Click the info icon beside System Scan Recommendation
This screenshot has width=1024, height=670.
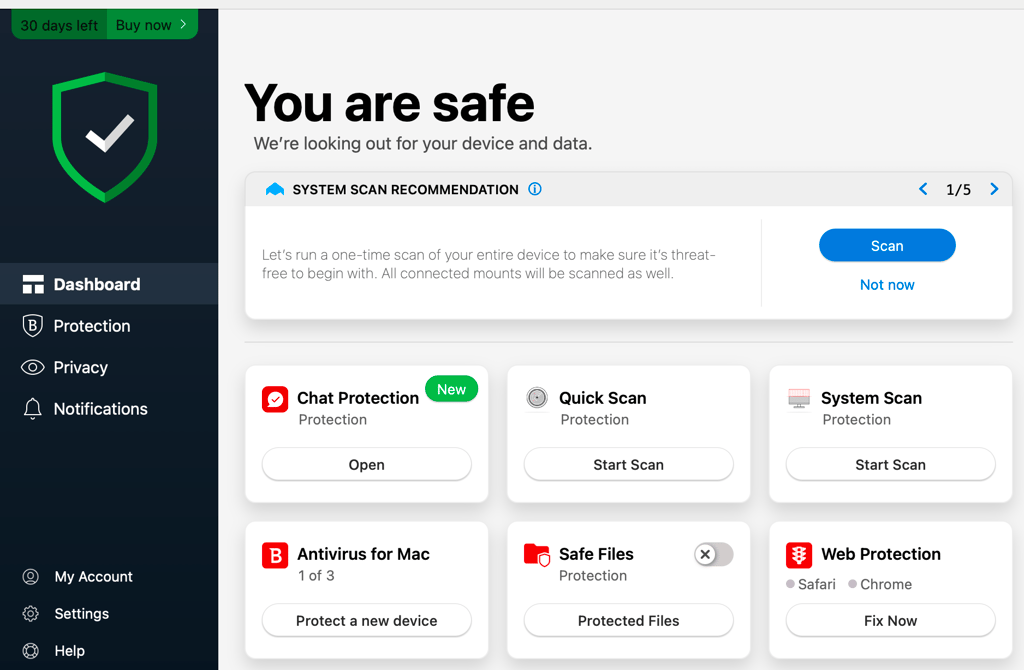coord(535,189)
